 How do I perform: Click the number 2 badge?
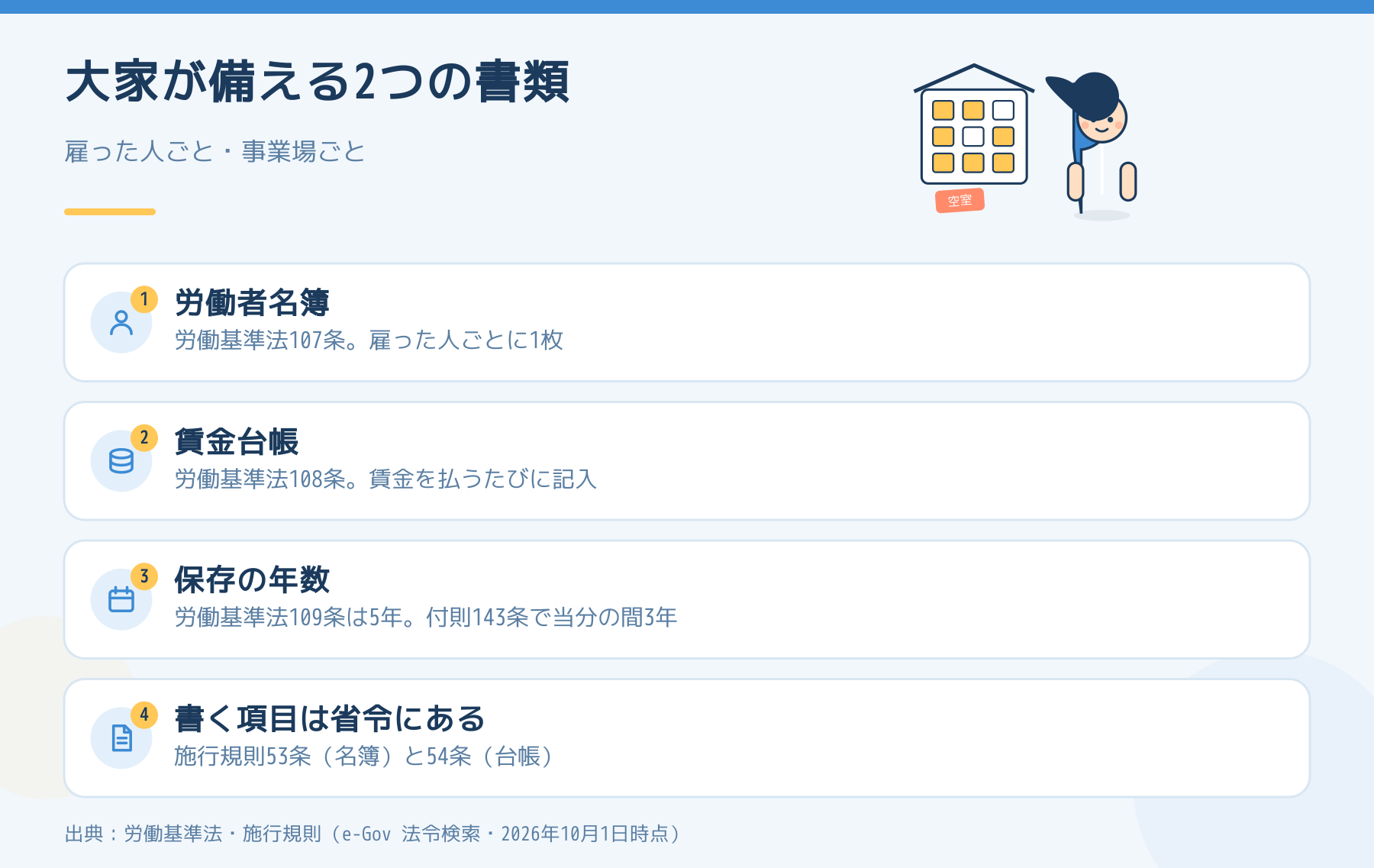point(144,437)
